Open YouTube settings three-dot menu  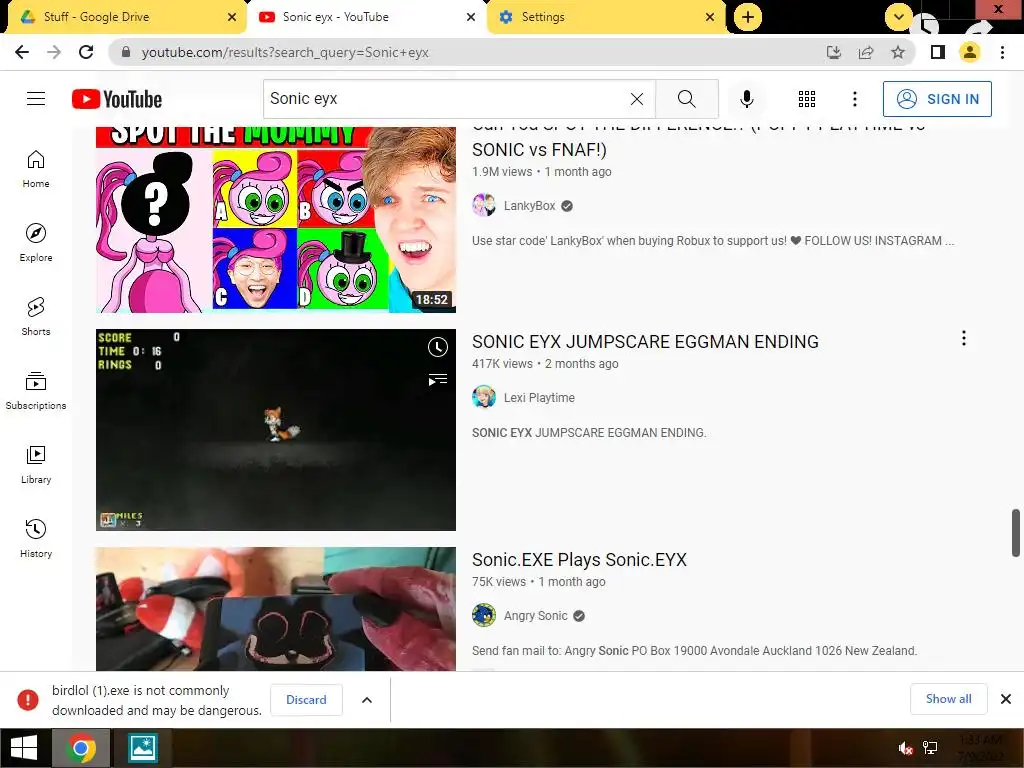point(854,99)
